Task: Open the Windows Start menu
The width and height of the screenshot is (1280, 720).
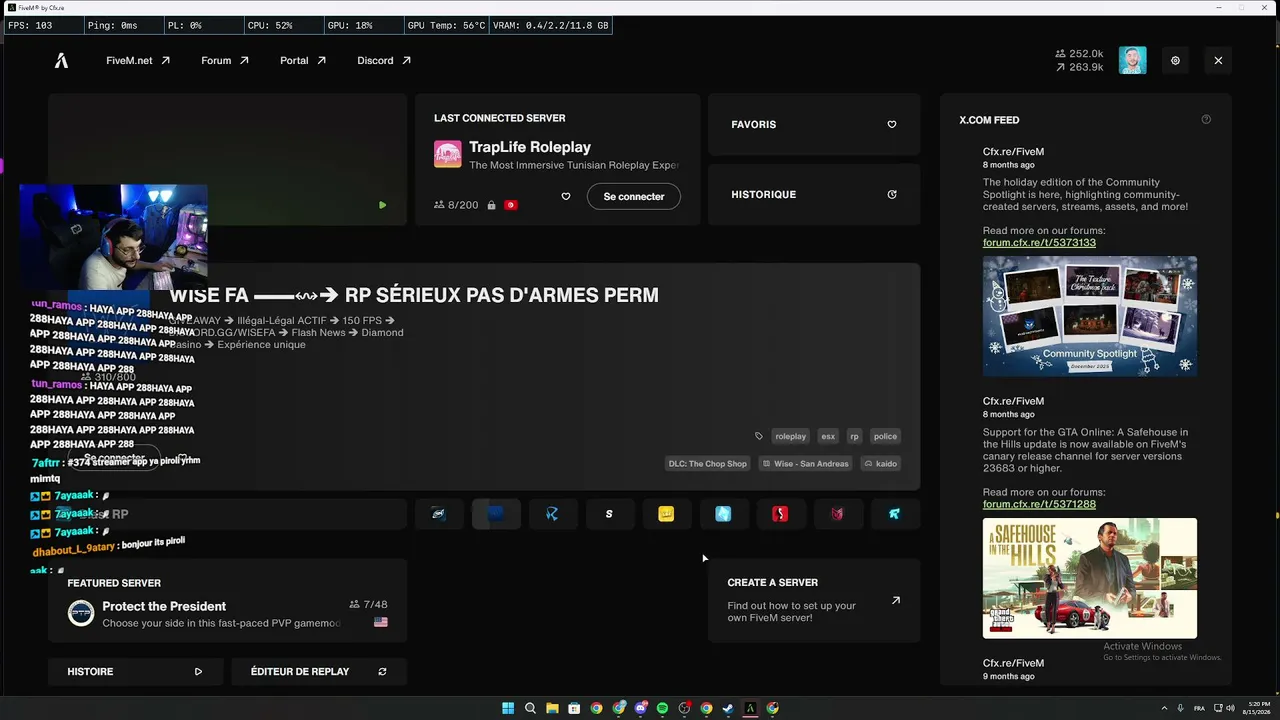Action: tap(508, 708)
